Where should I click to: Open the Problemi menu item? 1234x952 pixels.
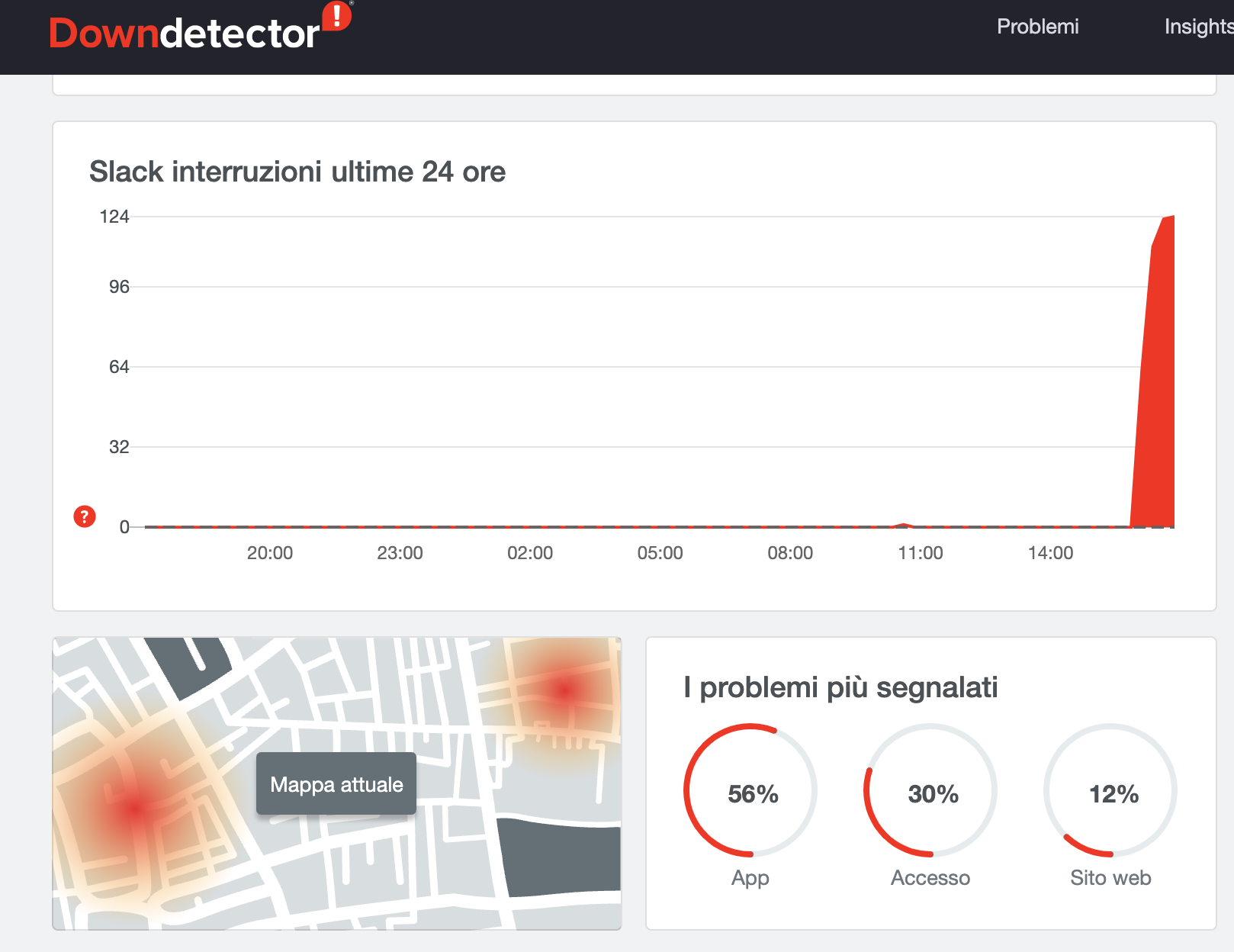pyautogui.click(x=1037, y=27)
